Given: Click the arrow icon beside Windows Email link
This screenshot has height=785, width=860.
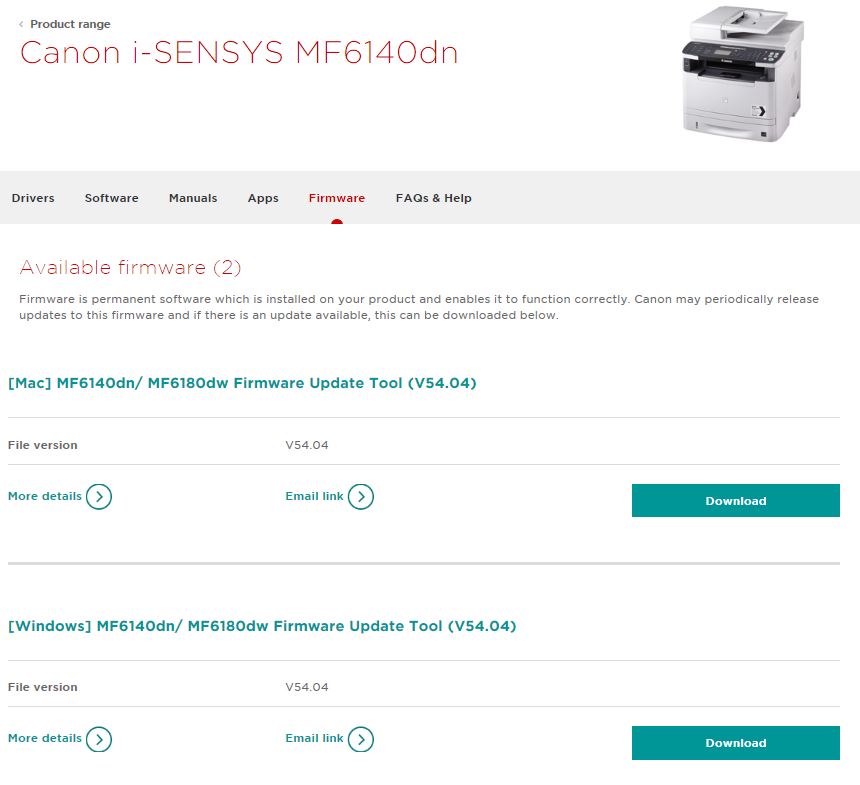Looking at the screenshot, I should pos(360,739).
